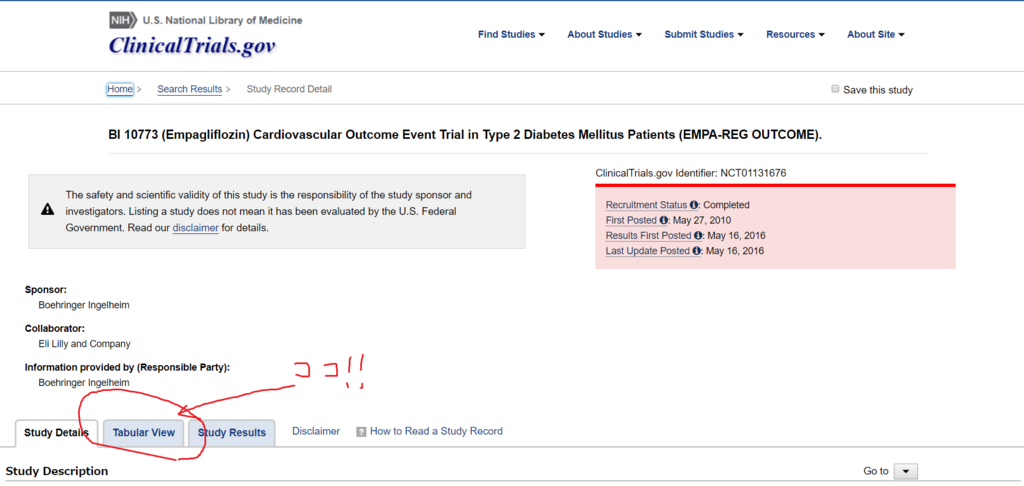
Task: Click collaborator Eli Lilly and Company
Action: coord(84,344)
